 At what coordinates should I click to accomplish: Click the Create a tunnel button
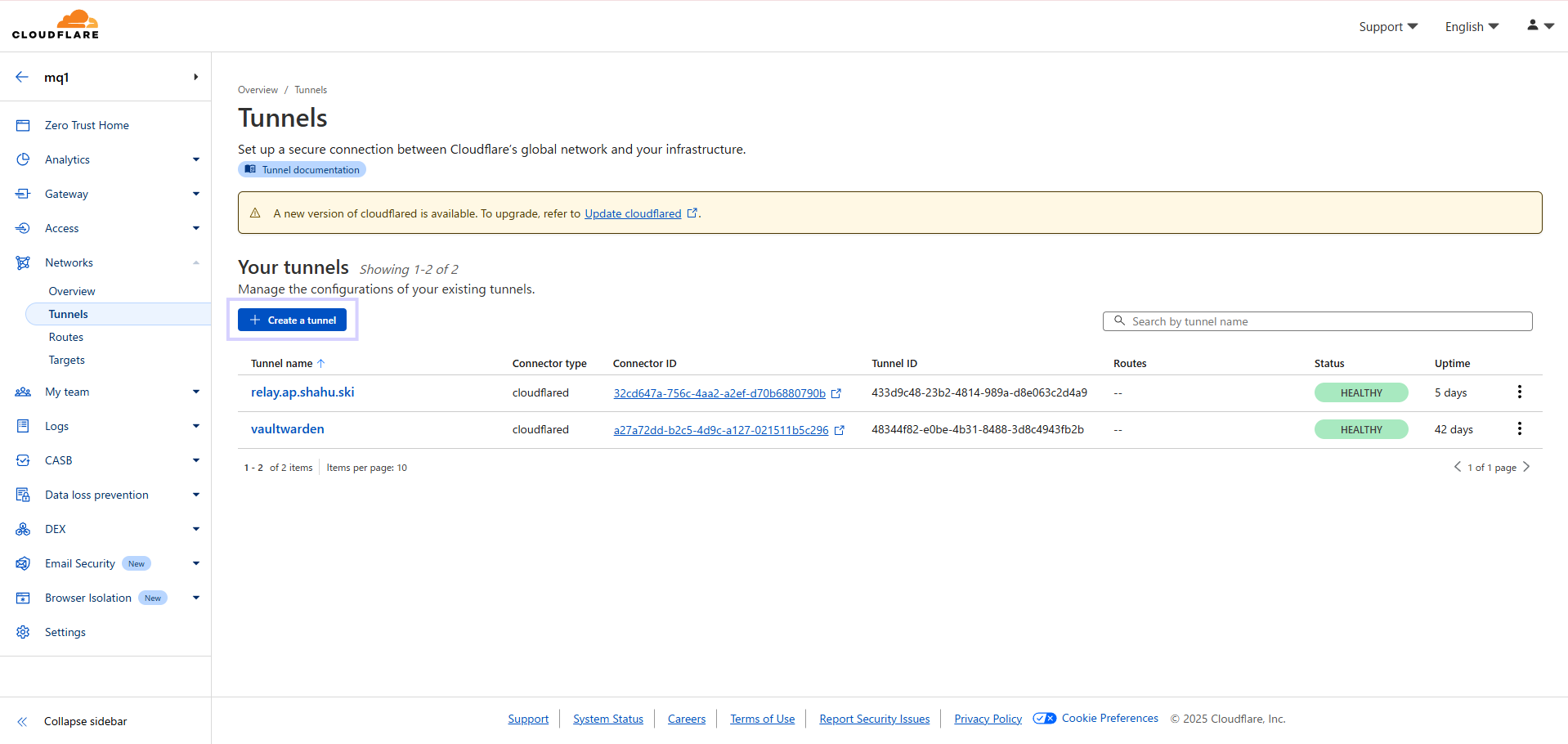(292, 320)
